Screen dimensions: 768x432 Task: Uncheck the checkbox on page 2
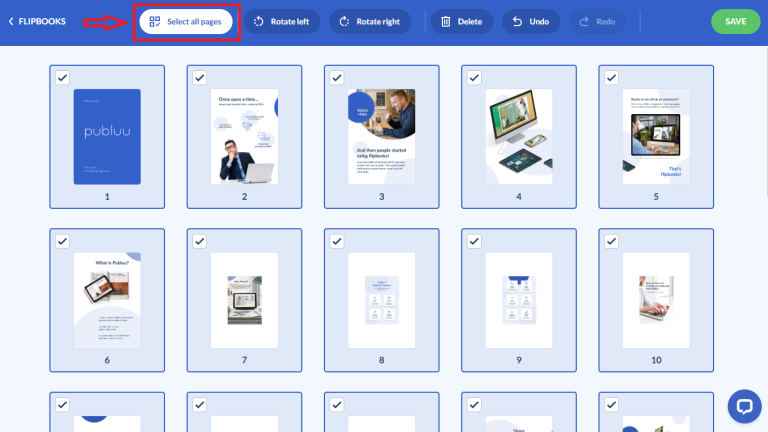coord(199,77)
